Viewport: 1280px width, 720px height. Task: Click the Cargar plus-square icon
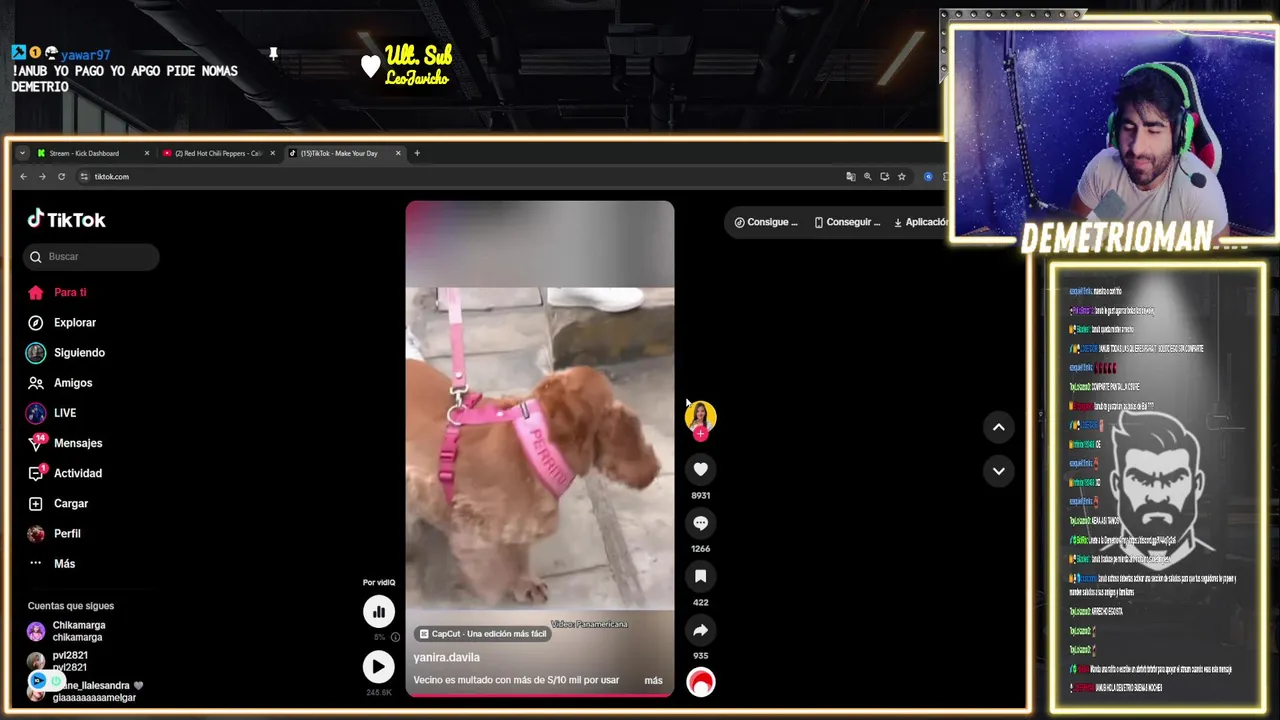pyautogui.click(x=36, y=503)
